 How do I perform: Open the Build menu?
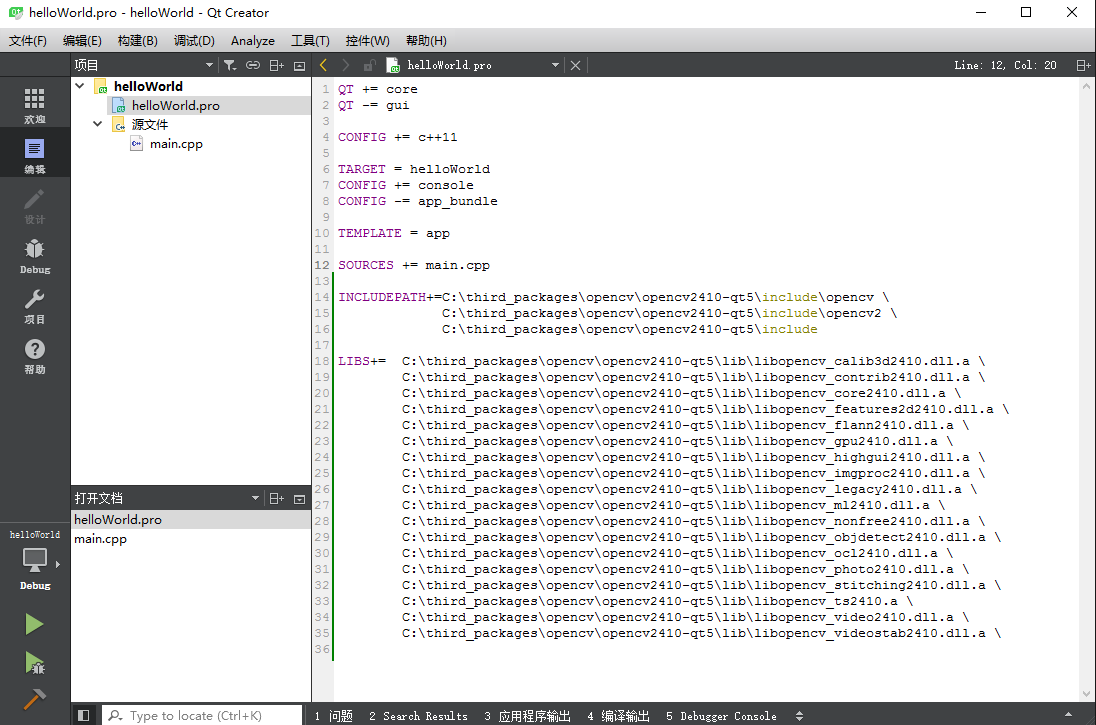pos(137,41)
